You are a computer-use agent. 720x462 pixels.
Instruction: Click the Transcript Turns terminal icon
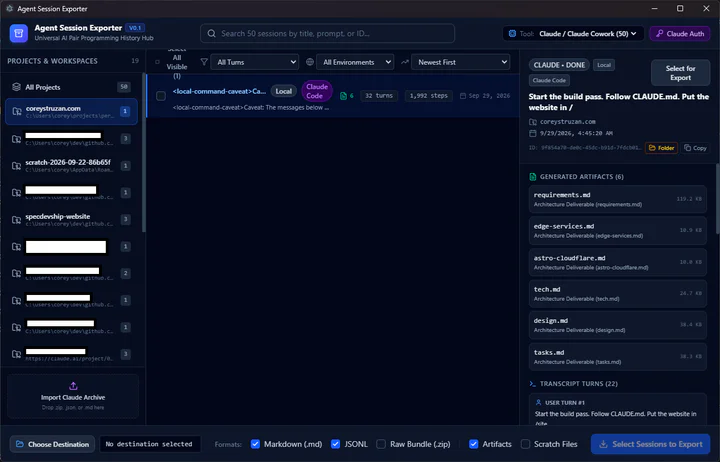pyautogui.click(x=533, y=383)
